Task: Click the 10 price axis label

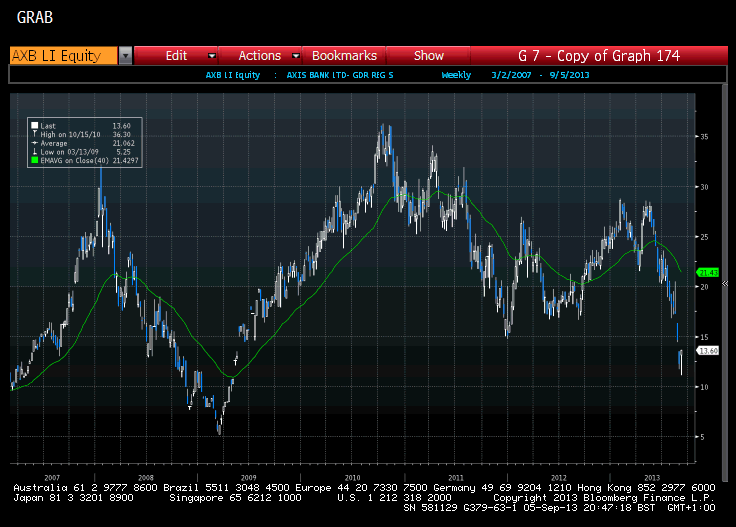Action: (x=704, y=387)
